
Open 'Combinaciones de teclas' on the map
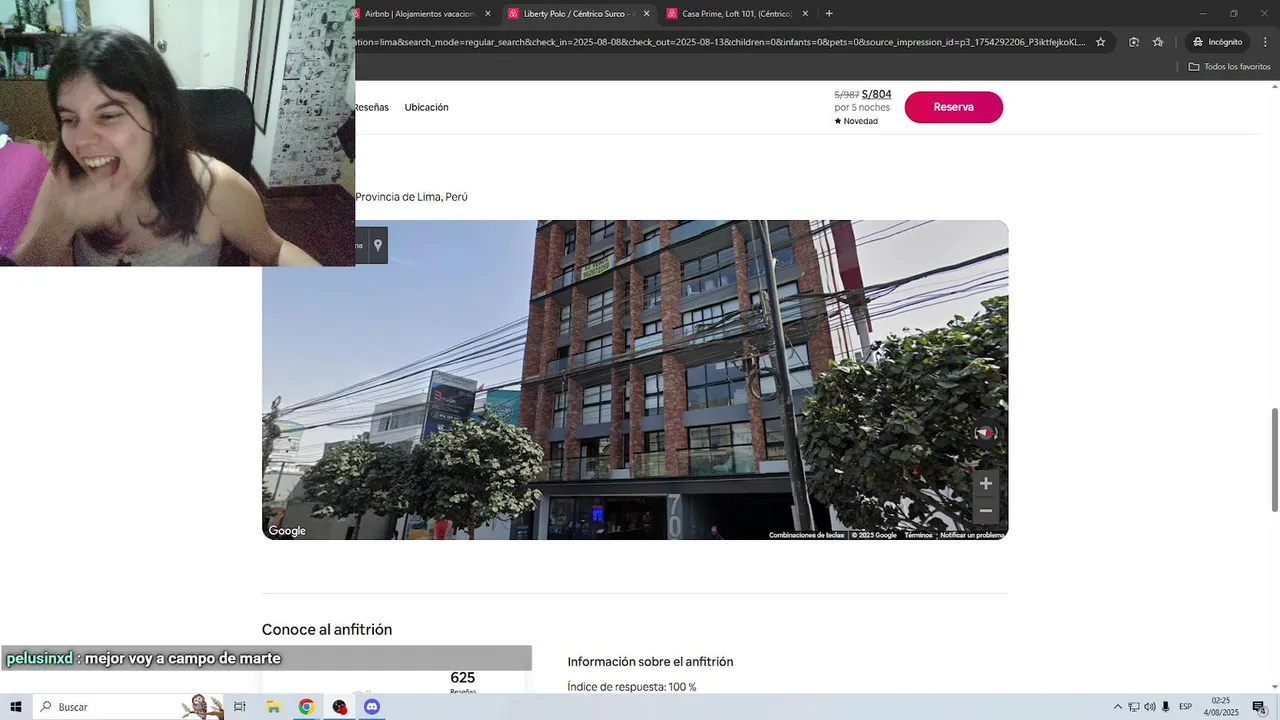coord(806,535)
